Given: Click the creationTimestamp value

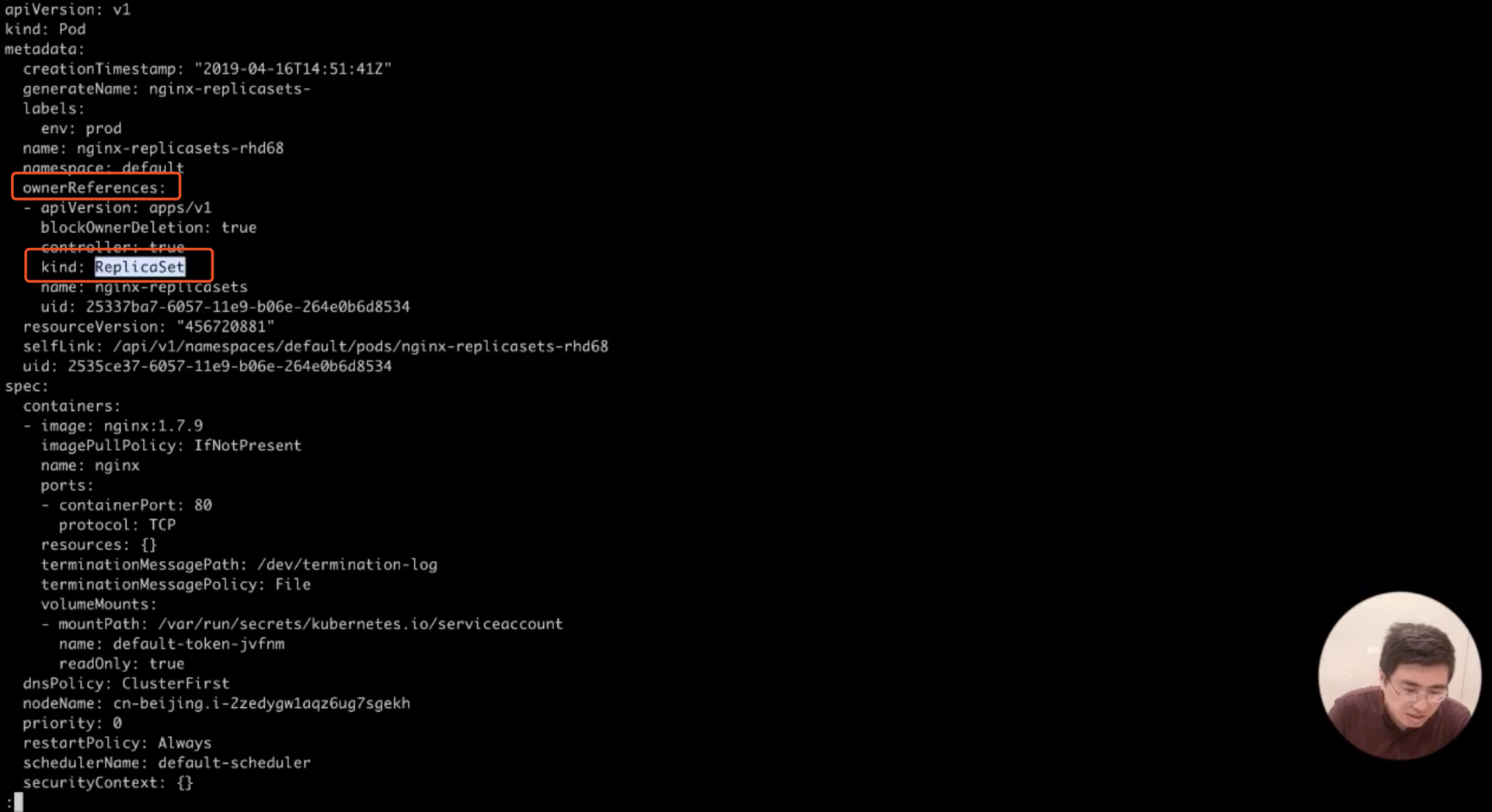Looking at the screenshot, I should tap(293, 69).
